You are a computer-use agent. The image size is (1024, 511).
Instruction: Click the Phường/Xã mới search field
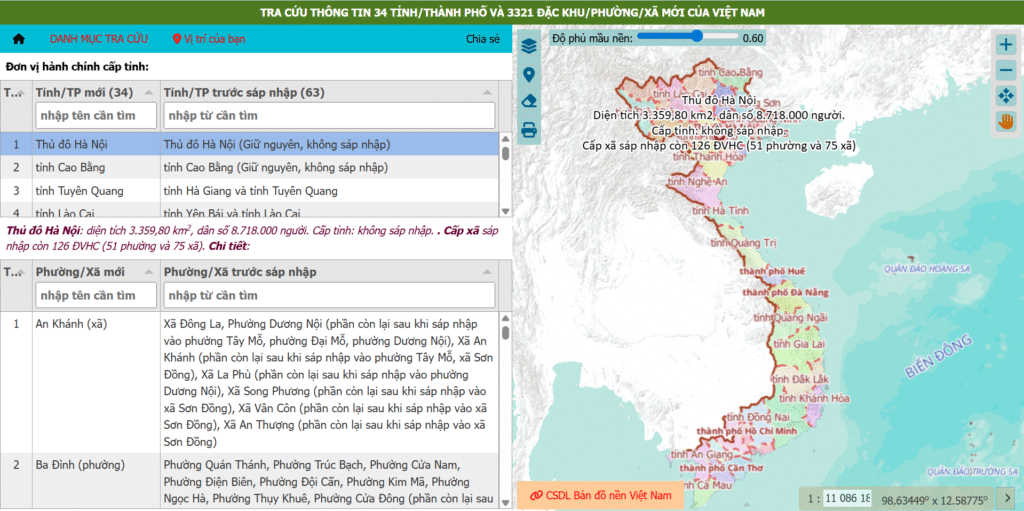pos(97,295)
